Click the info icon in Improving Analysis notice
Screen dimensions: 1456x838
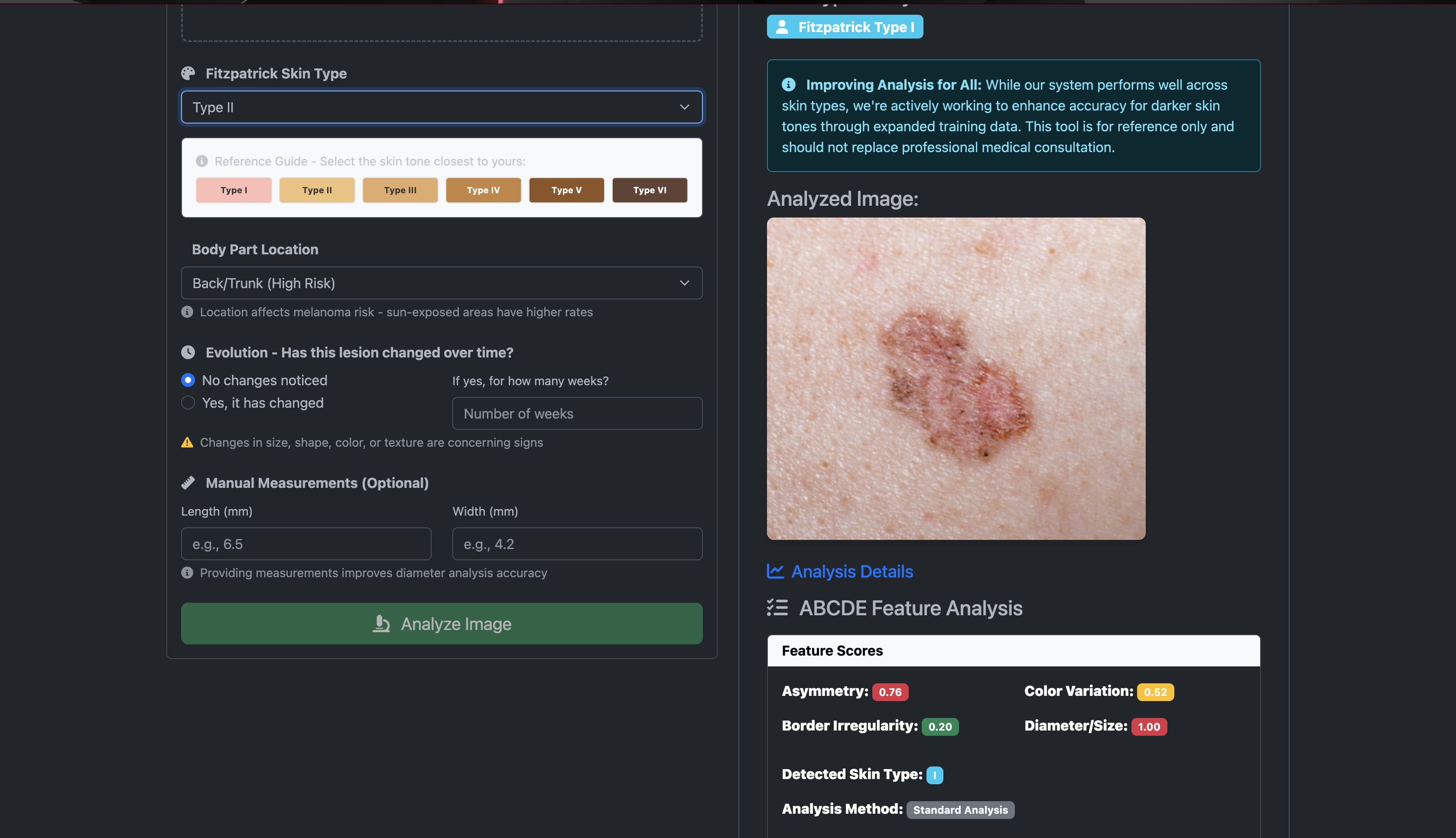point(788,84)
